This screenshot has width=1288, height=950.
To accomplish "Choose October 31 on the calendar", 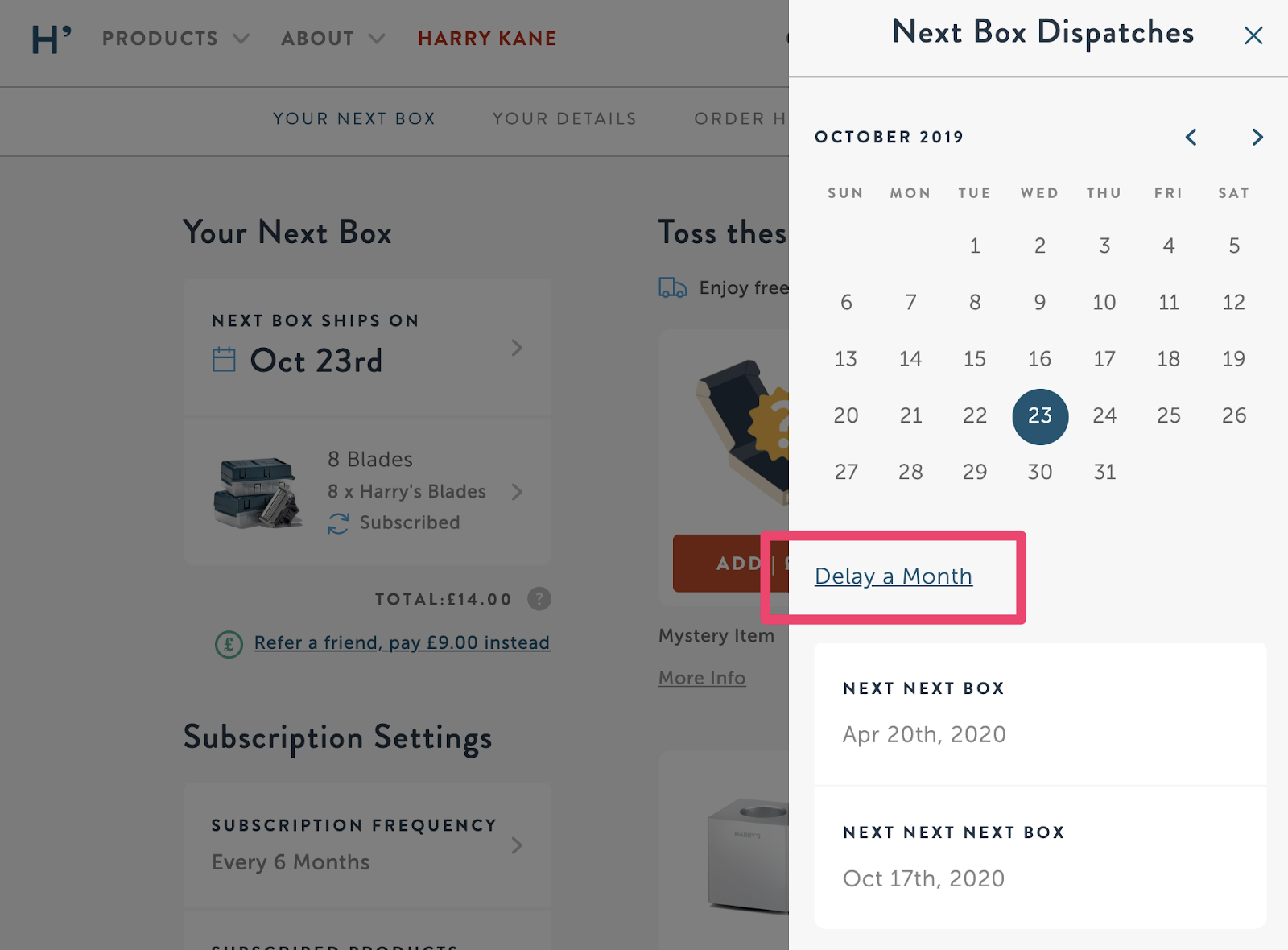I will 1104,472.
